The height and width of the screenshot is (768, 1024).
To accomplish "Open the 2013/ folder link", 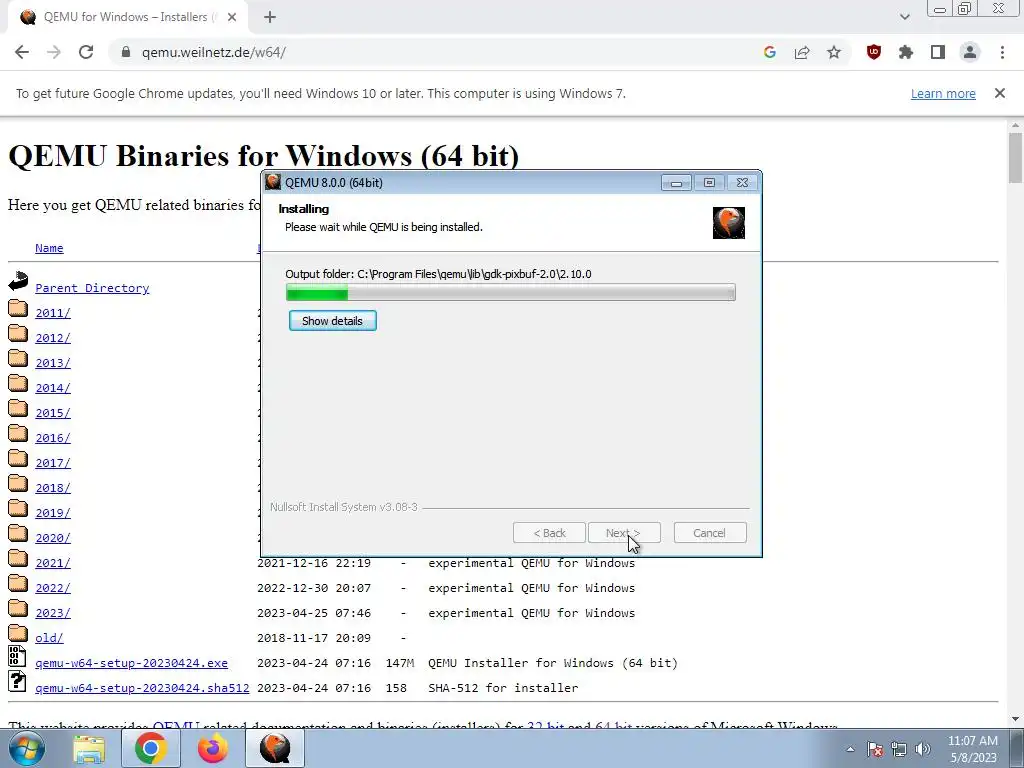I will pyautogui.click(x=53, y=362).
